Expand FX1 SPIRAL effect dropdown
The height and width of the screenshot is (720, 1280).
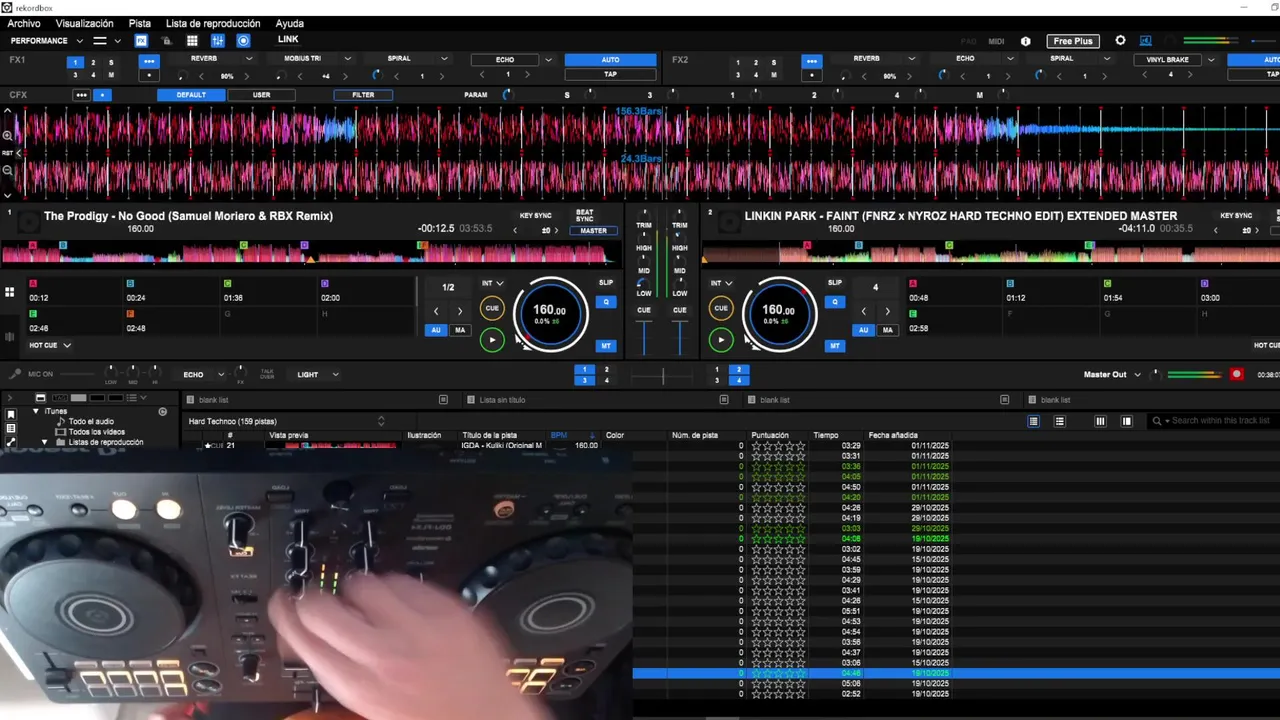(x=446, y=59)
